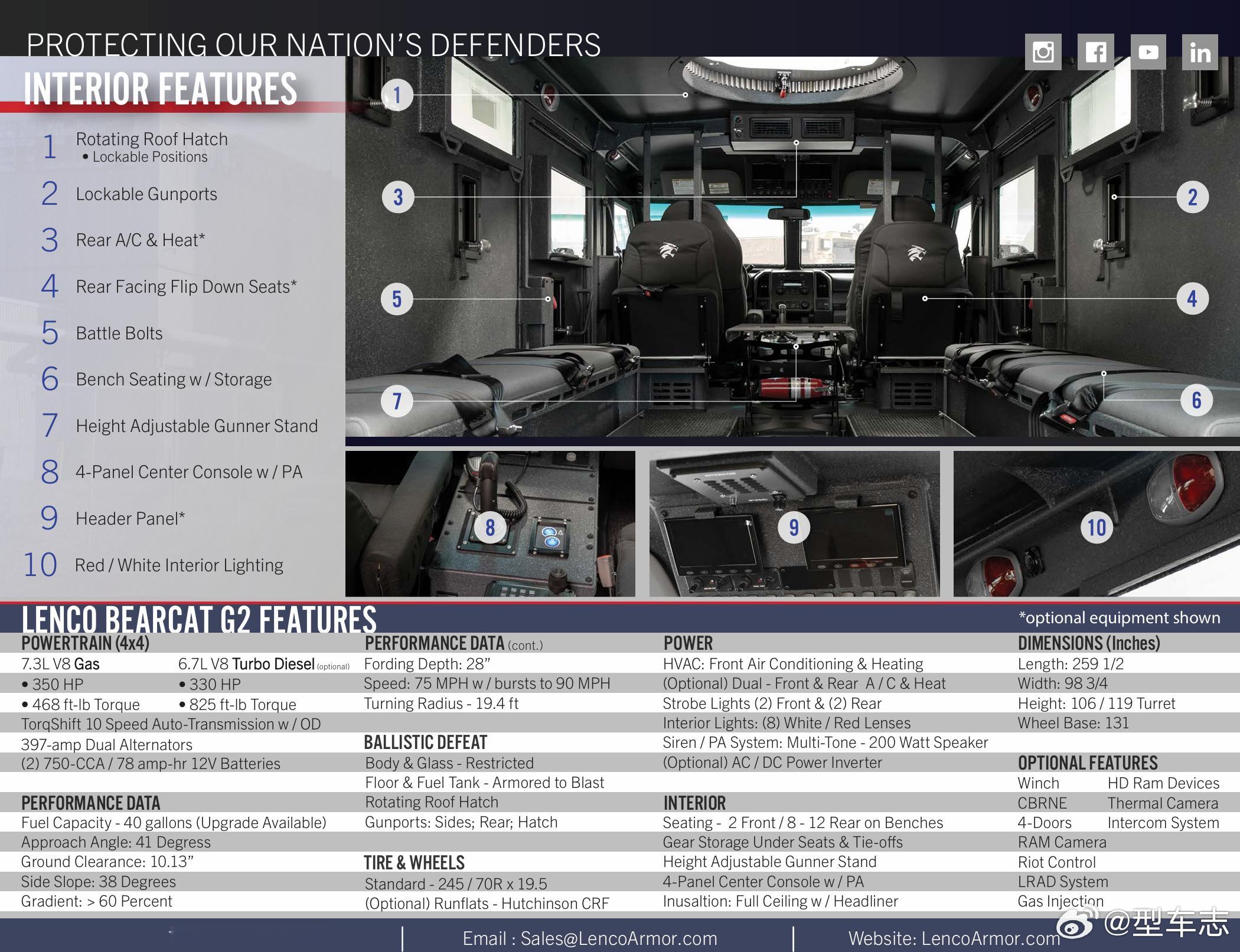Select callout marker 1 for roof hatch
Viewport: 1240px width, 952px height.
pos(397,94)
